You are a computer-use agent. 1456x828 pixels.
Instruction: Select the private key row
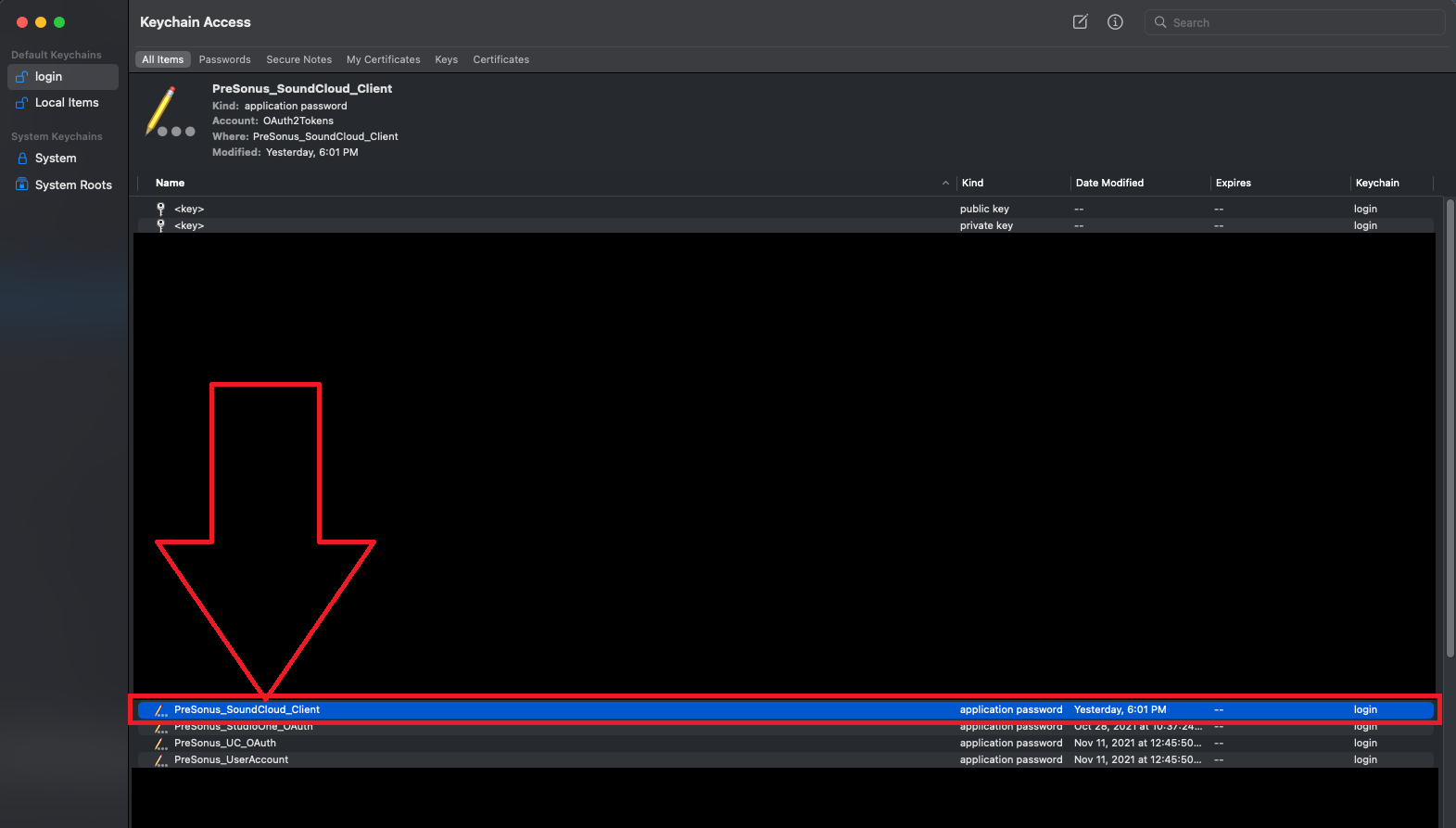point(785,225)
